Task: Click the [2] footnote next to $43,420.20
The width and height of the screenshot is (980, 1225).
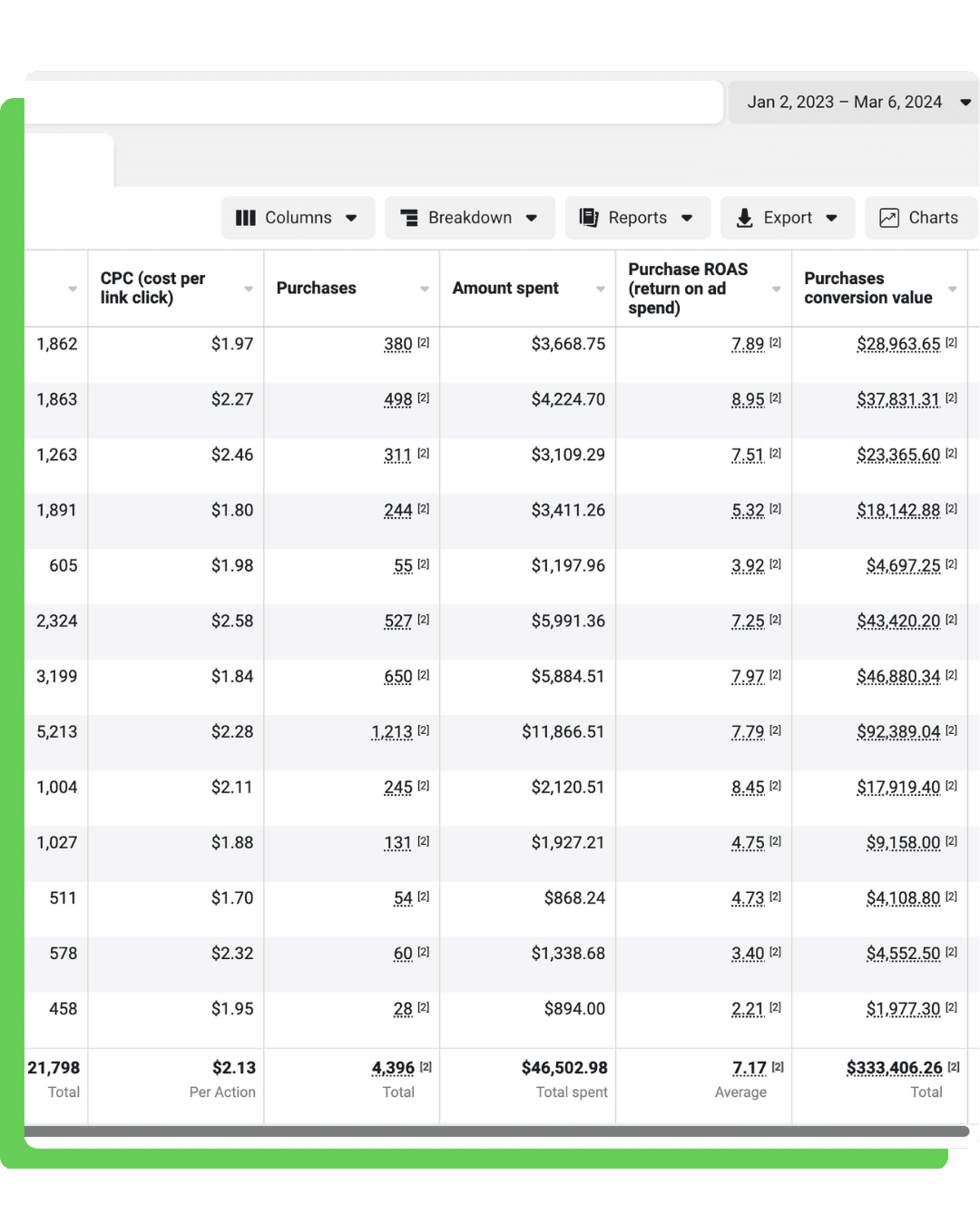Action: tap(951, 619)
